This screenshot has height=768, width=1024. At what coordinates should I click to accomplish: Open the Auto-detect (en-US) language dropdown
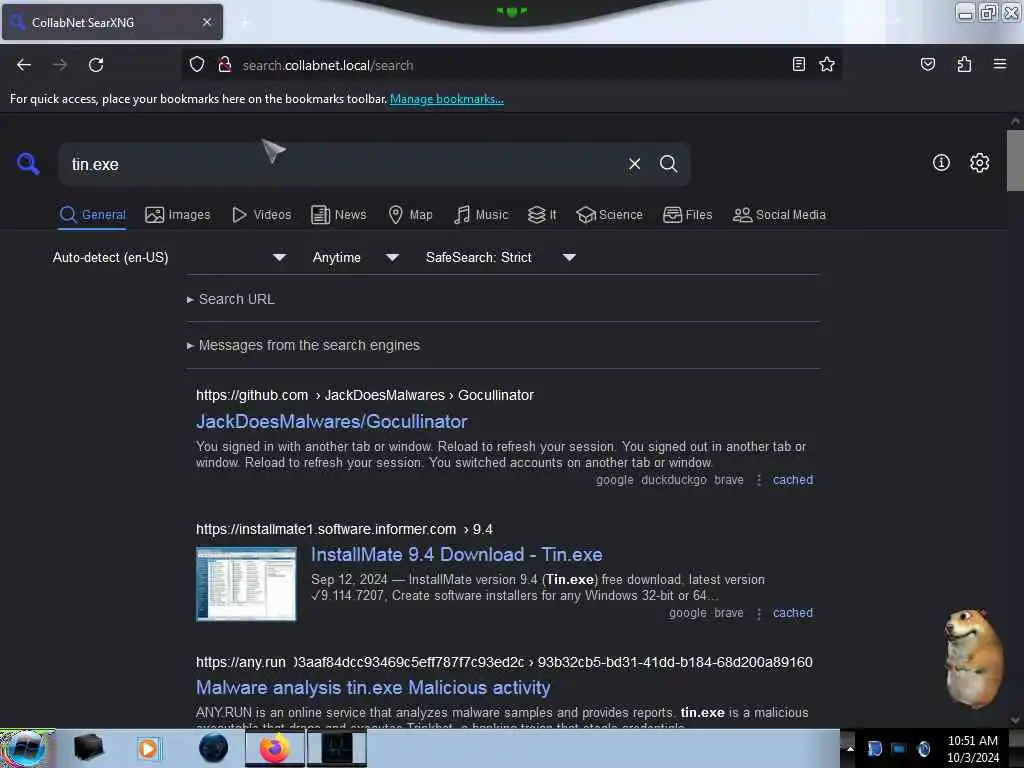coord(169,257)
